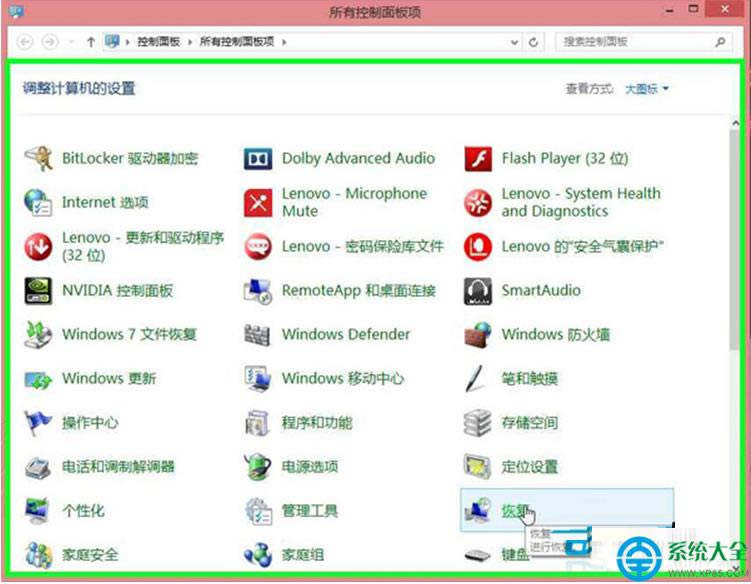Screen dimensions: 751x584
Task: Click the 程序和功能 text link
Action: pyautogui.click(x=317, y=423)
